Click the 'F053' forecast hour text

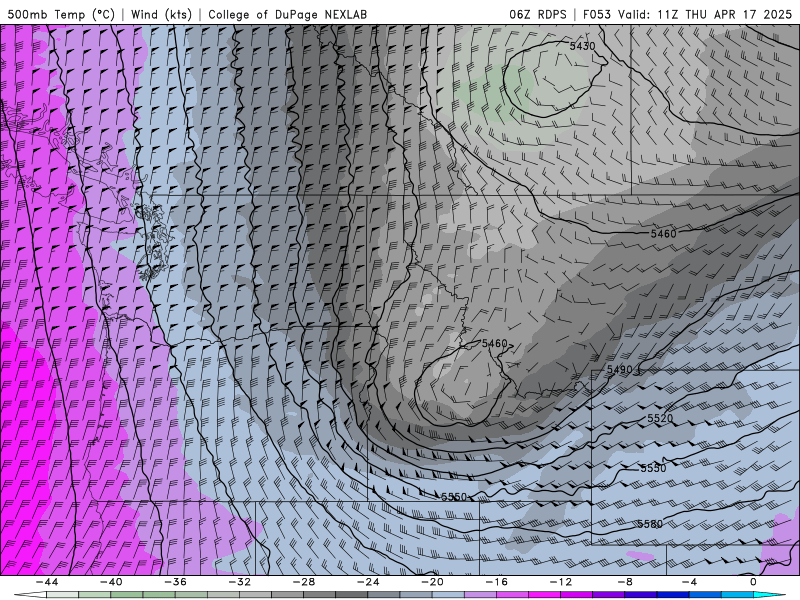[596, 14]
